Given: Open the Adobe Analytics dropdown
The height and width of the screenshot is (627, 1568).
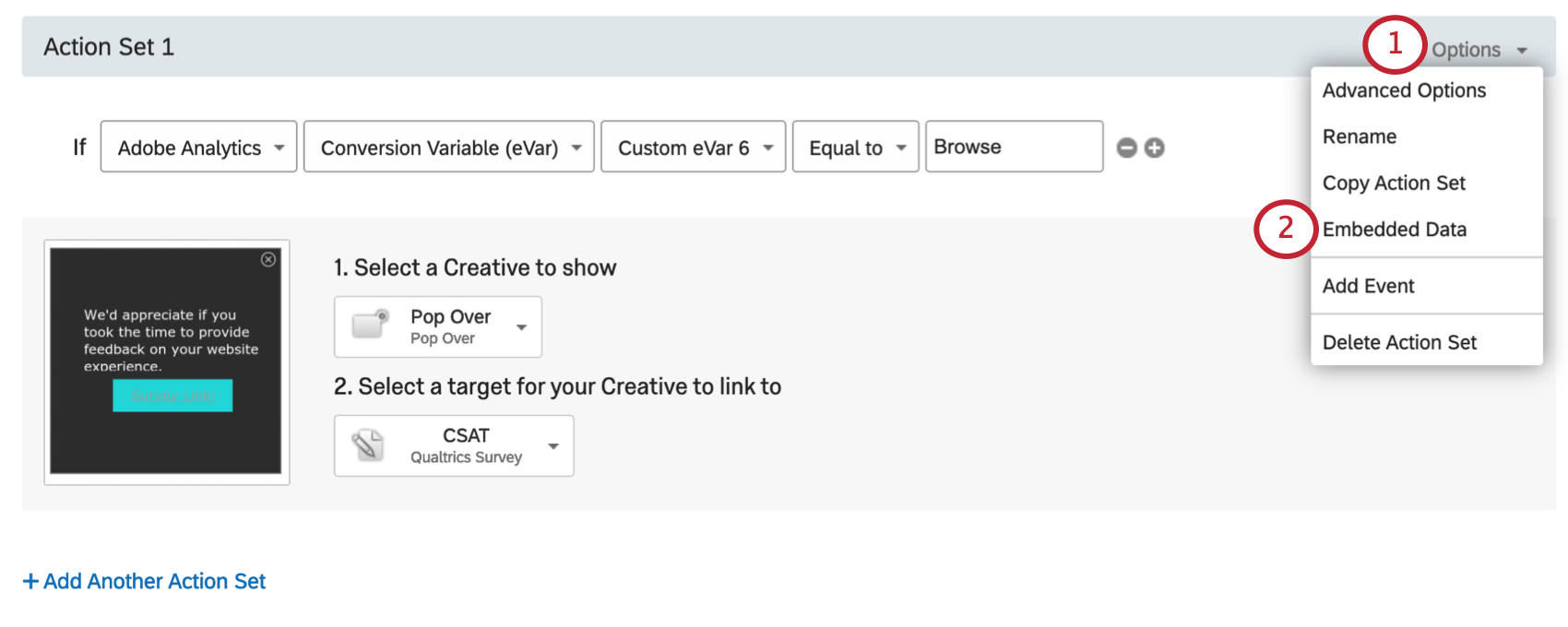Looking at the screenshot, I should (198, 148).
